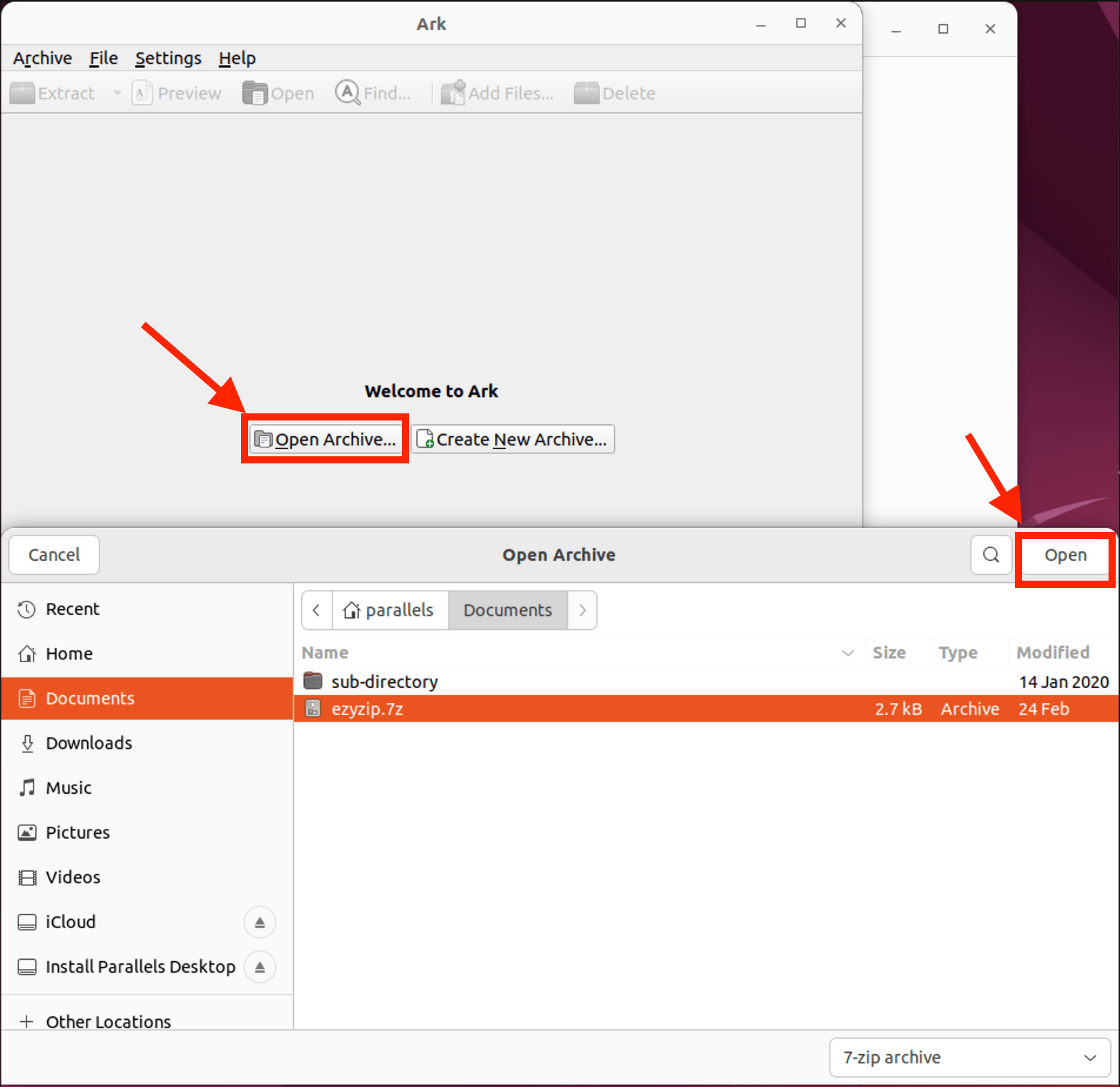1120x1087 pixels.
Task: Click the Delete toolbar icon
Action: (x=614, y=93)
